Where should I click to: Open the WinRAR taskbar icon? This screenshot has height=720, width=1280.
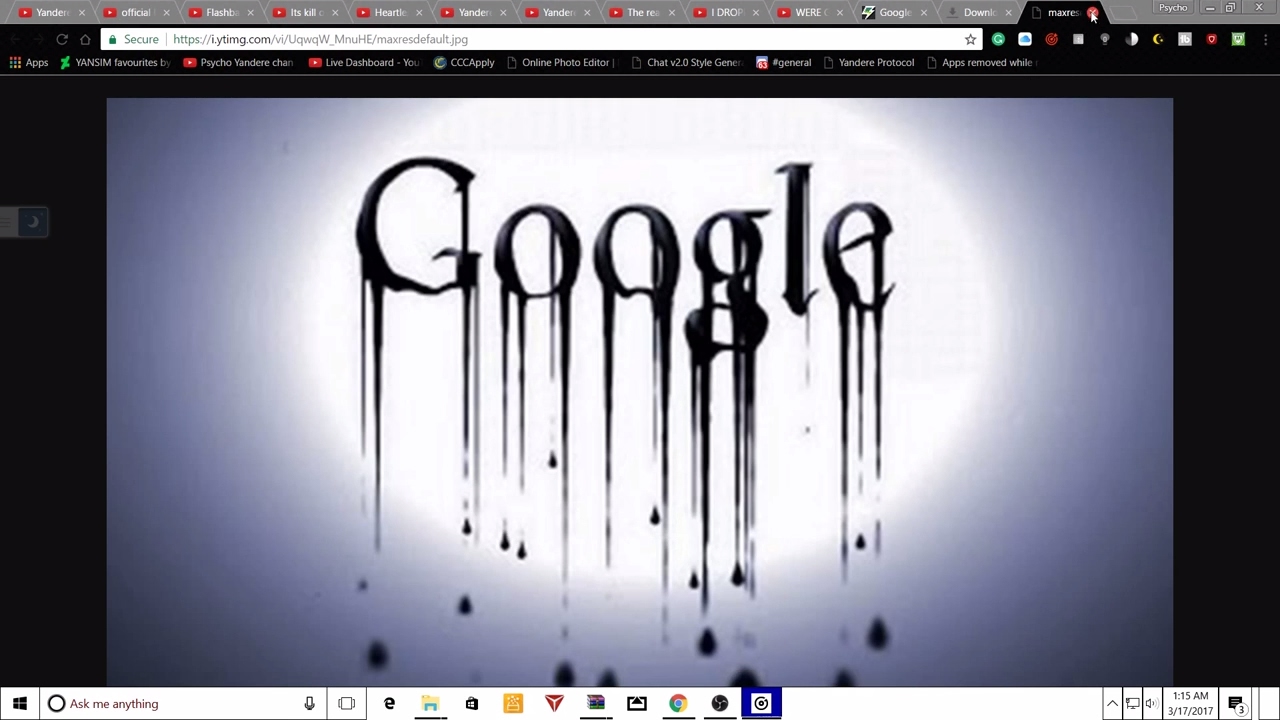[596, 703]
